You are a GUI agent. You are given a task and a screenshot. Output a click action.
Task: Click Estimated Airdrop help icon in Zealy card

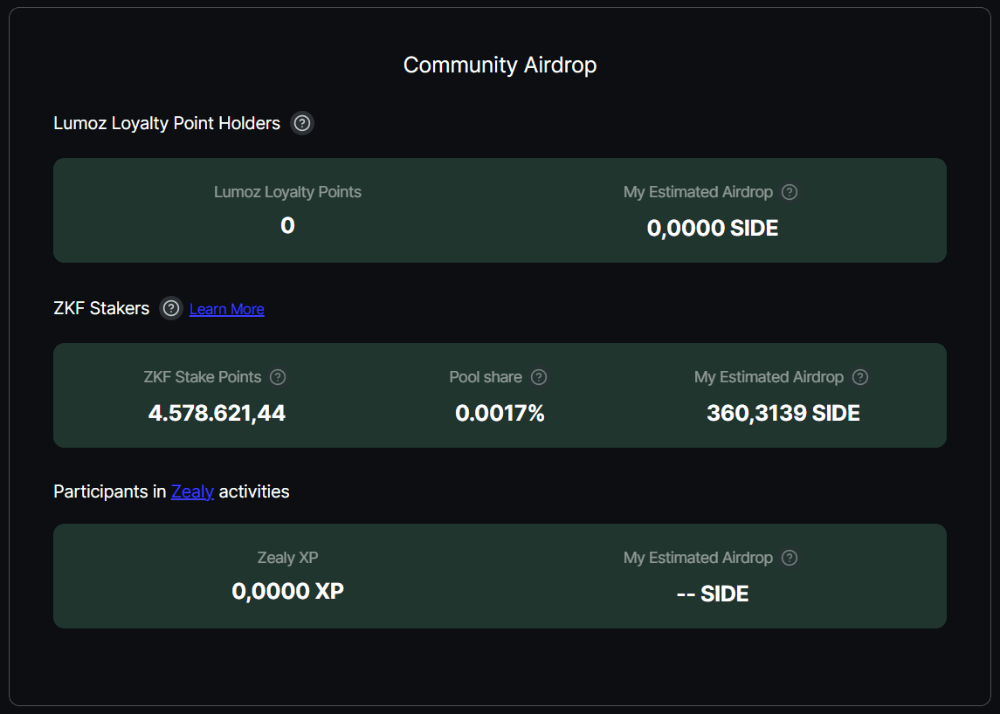pyautogui.click(x=789, y=558)
